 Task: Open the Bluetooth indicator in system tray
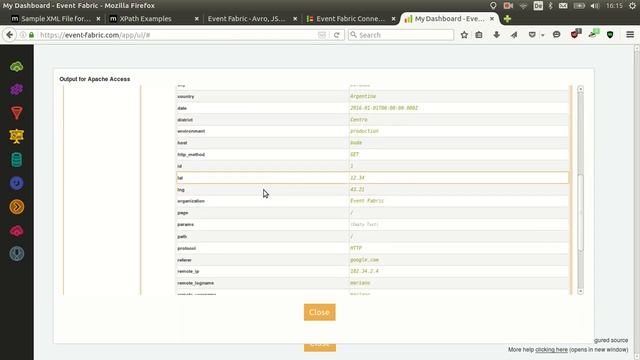click(550, 6)
